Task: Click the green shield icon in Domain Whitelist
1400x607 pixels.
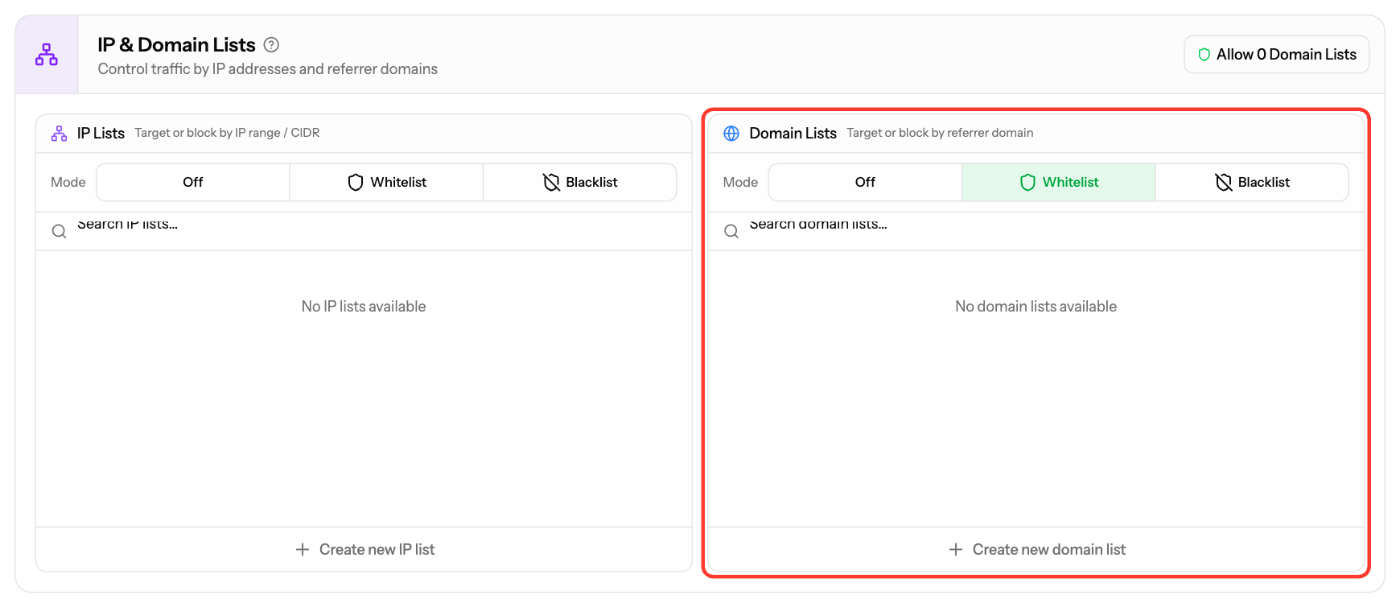Action: (x=1027, y=182)
